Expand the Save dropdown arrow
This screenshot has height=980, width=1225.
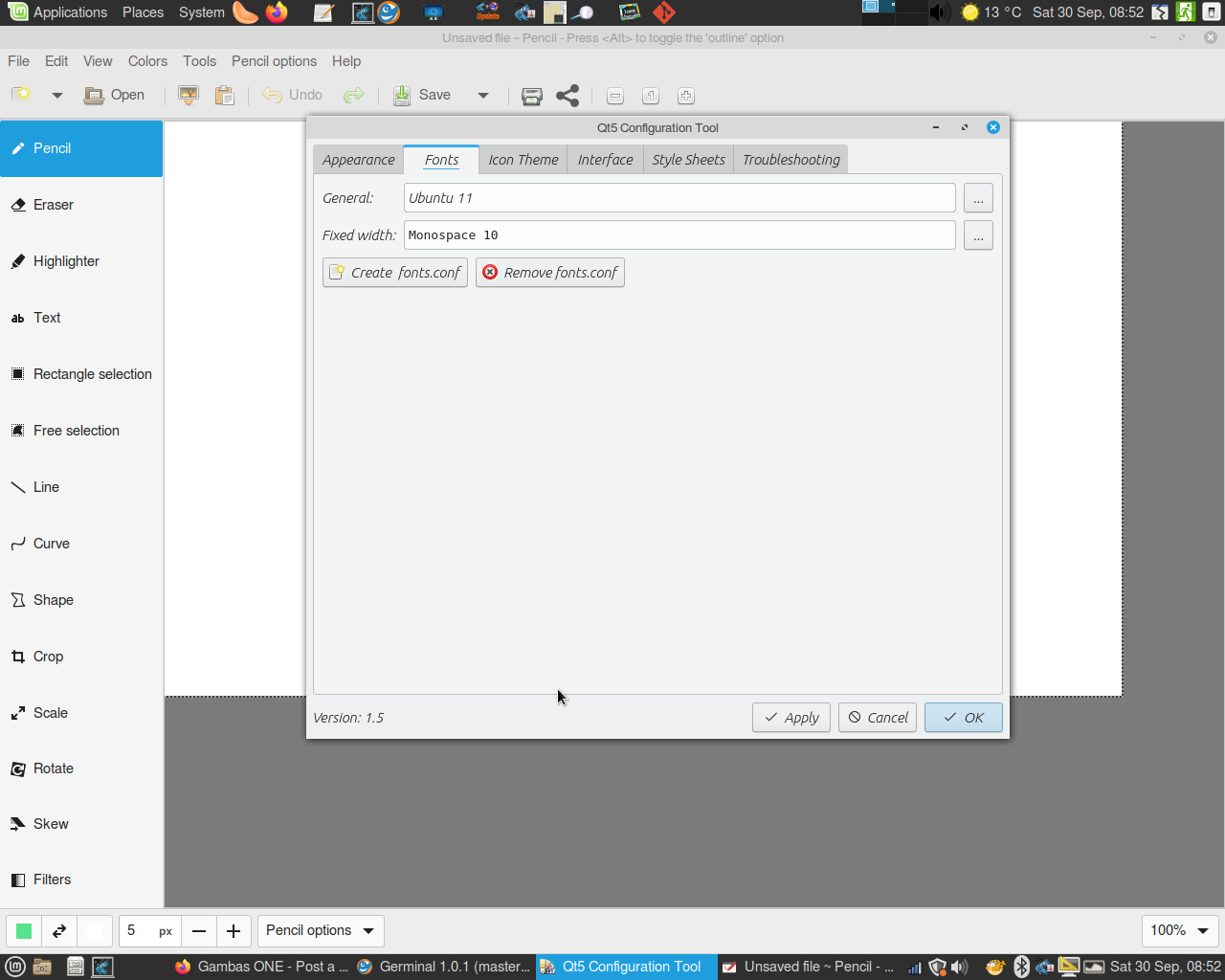click(x=483, y=96)
